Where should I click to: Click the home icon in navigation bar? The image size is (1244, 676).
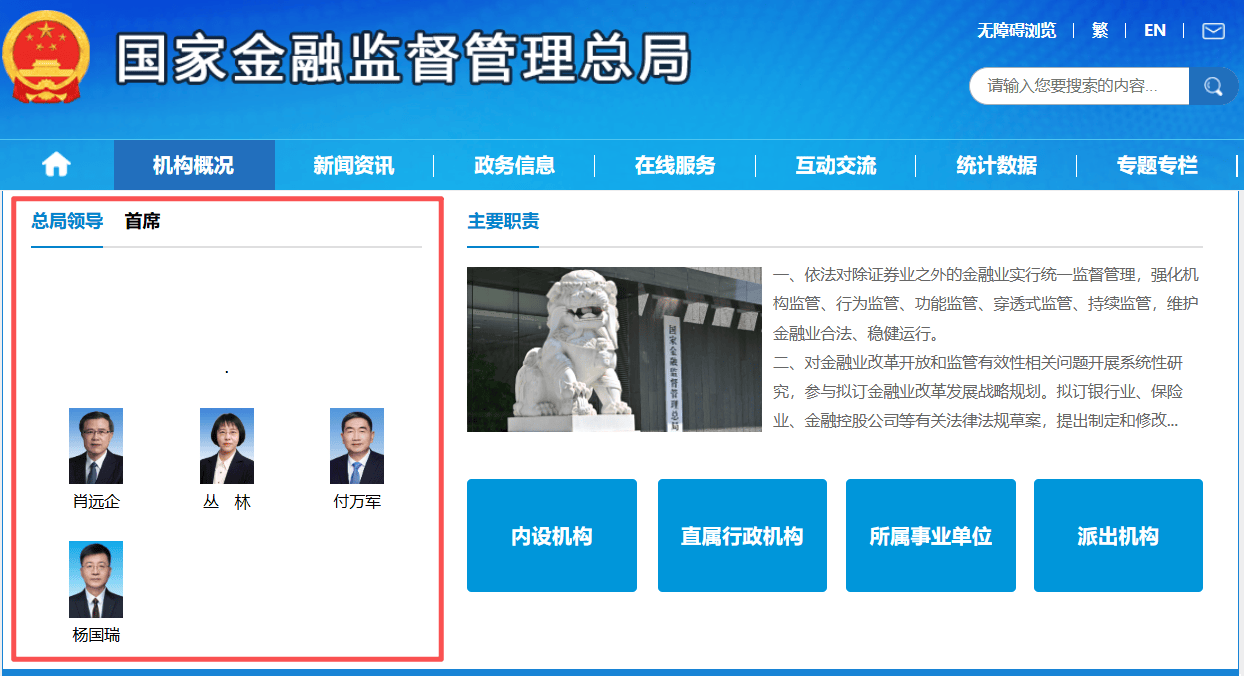tap(56, 165)
